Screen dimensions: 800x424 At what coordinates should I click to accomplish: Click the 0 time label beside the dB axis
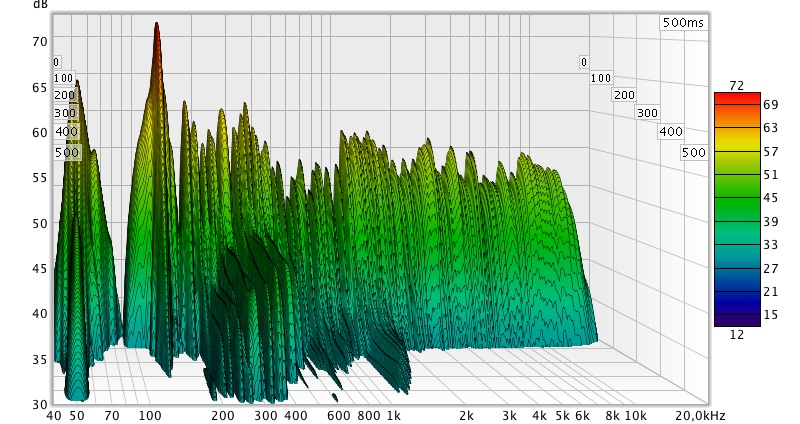coord(56,62)
